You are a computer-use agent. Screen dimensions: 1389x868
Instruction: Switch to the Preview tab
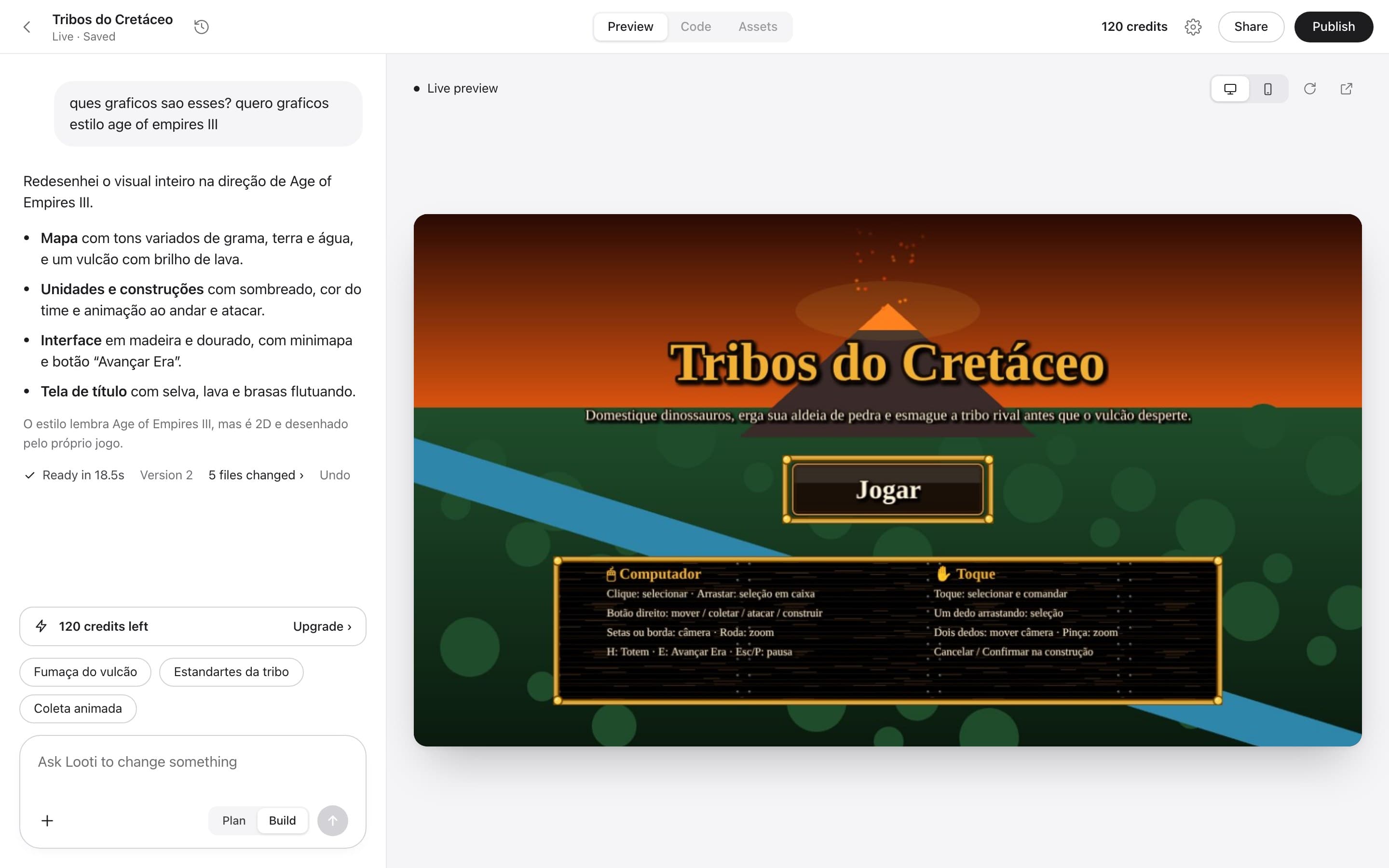click(x=630, y=27)
